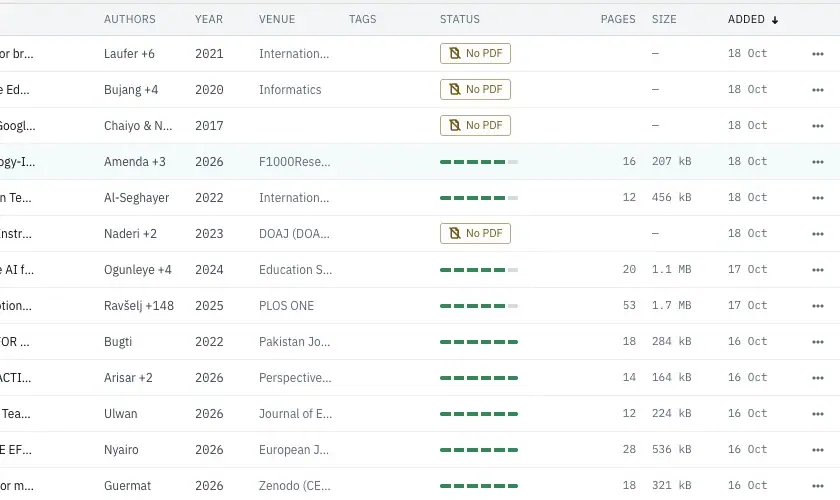The width and height of the screenshot is (840, 500).
Task: Click the status progress bar for Amenda +3
Action: pyautogui.click(x=479, y=162)
